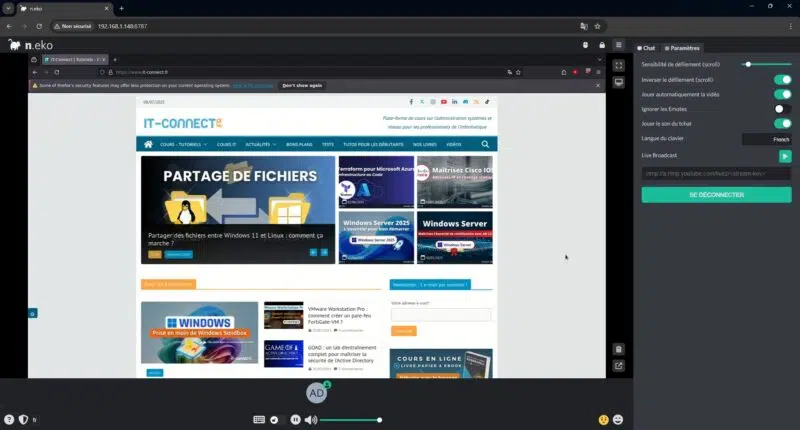Toggle Inverser le défilement (scroll)
This screenshot has width=800, height=430.
tap(783, 80)
